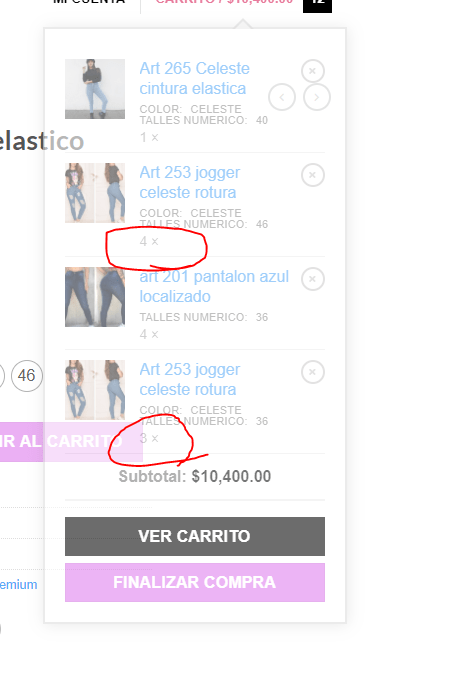Remove Art 265 Celeste cintura elastica item
The image size is (466, 689).
(313, 71)
